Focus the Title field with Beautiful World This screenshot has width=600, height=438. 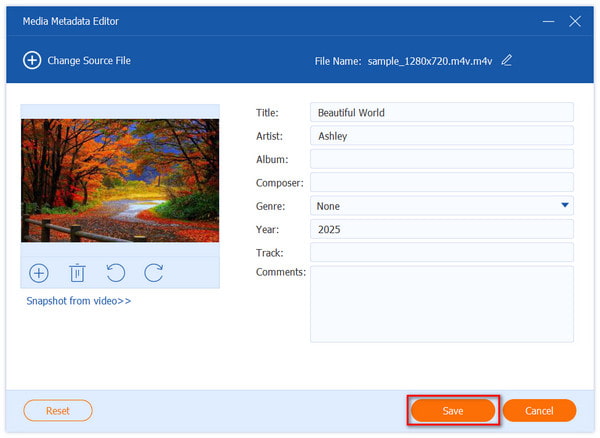tap(441, 113)
